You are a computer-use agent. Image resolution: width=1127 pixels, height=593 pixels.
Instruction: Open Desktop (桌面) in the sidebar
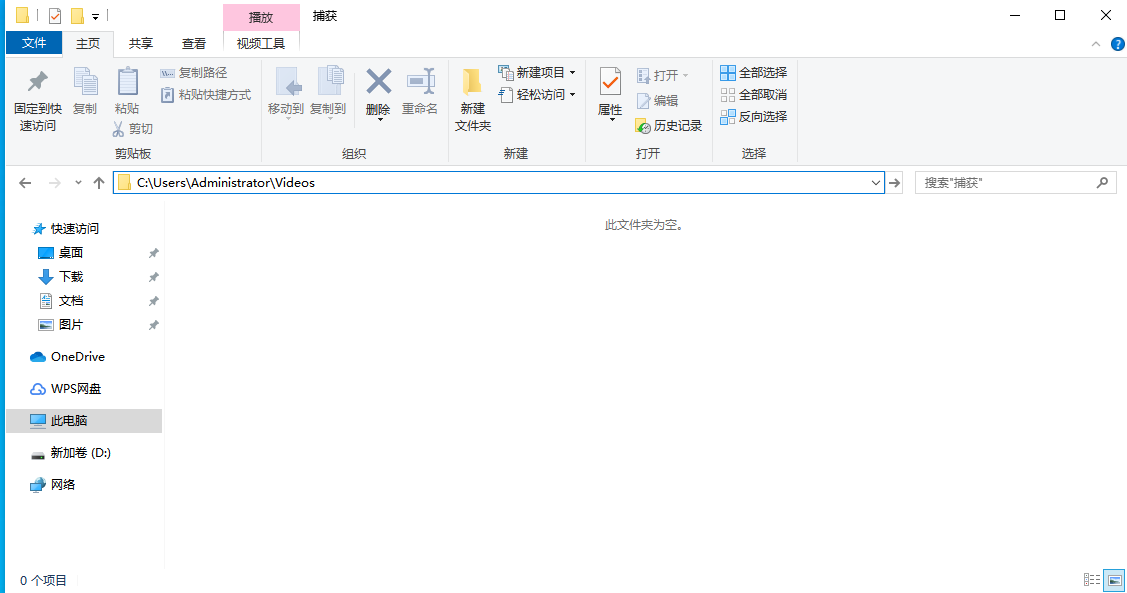[x=60, y=252]
